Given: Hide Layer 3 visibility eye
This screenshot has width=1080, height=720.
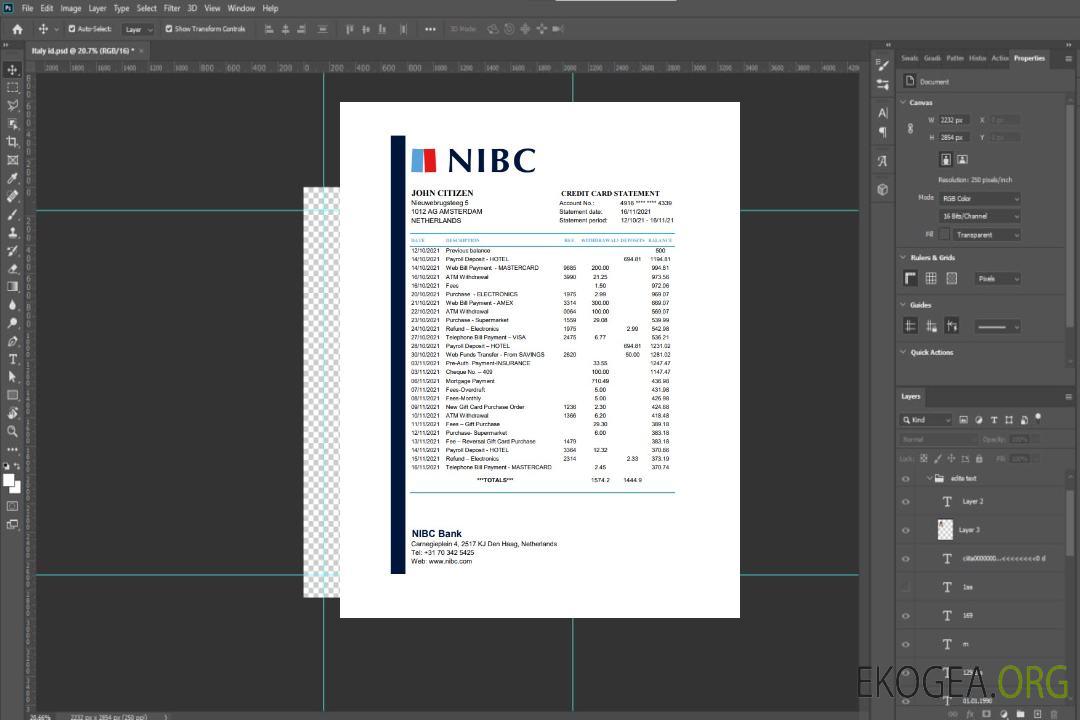Looking at the screenshot, I should coord(906,531).
